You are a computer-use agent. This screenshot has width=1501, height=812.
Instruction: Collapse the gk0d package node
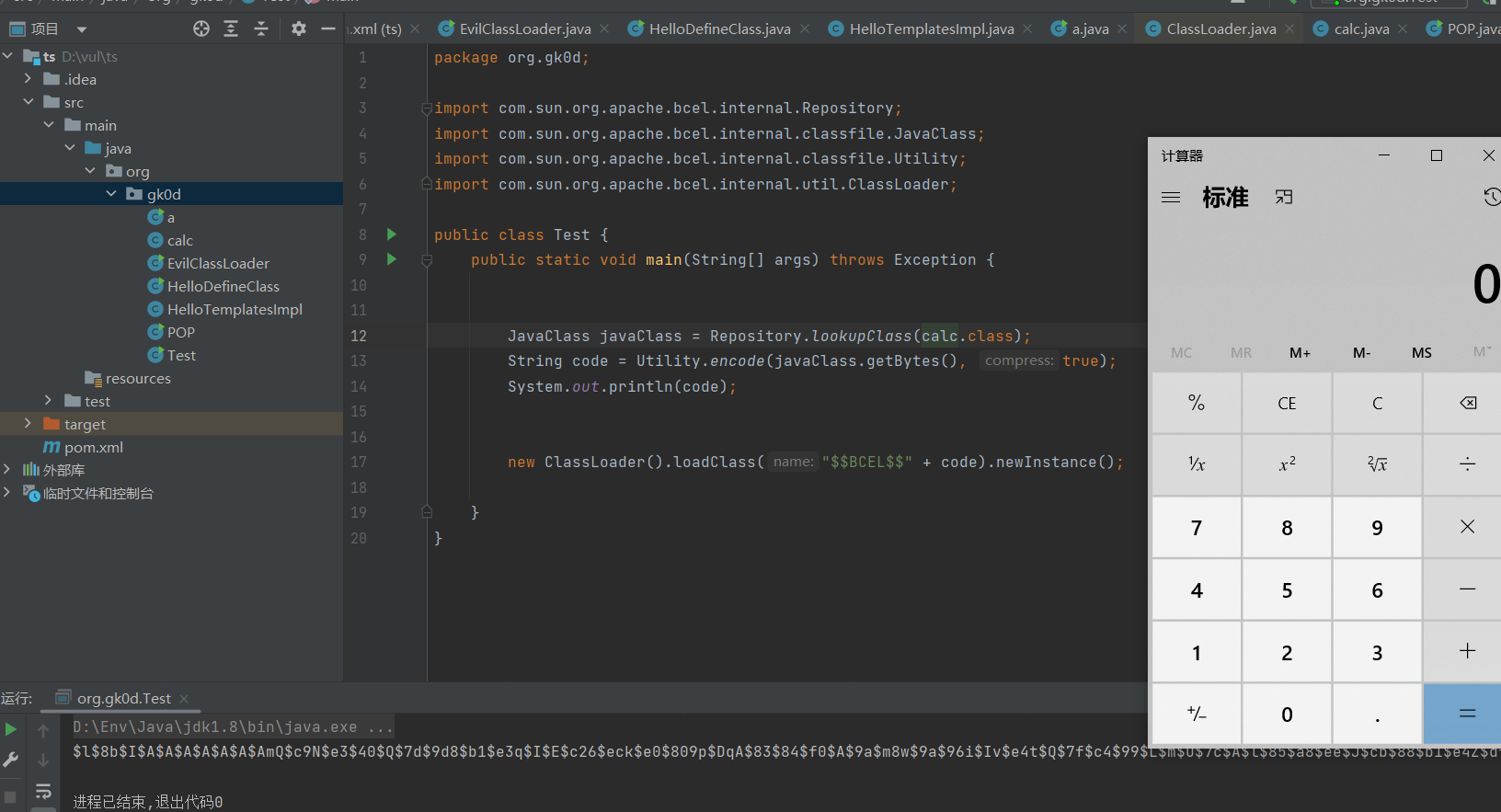(x=111, y=194)
